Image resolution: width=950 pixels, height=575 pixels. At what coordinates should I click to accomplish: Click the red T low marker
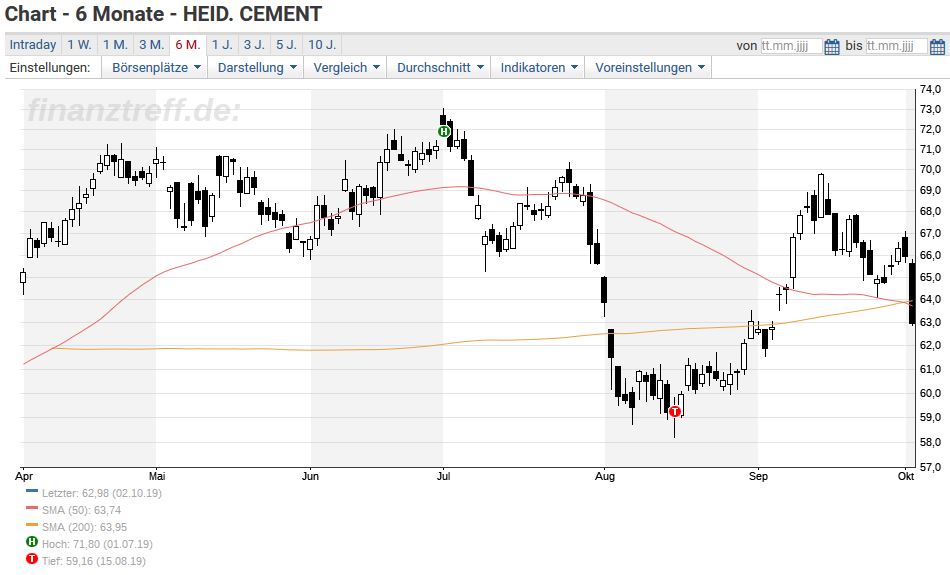coord(674,411)
